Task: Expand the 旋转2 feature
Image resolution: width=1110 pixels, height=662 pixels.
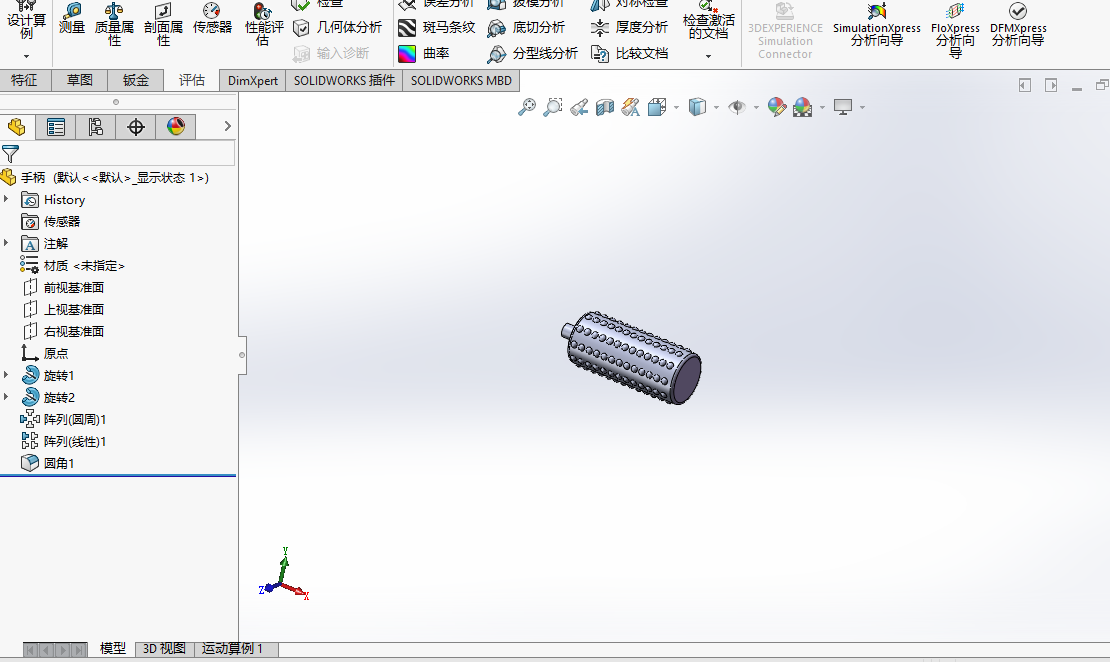Action: [6, 396]
